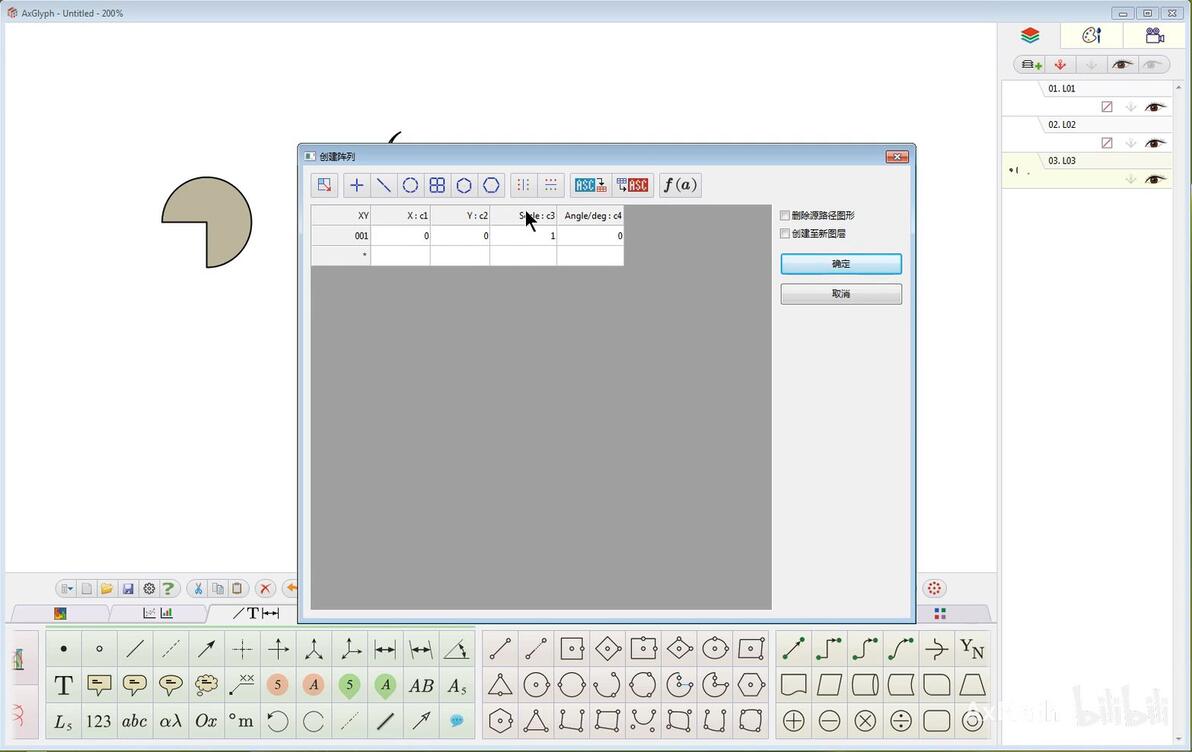Click the hexagon outline array icon
Viewport: 1192px width, 752px height.
tap(491, 185)
